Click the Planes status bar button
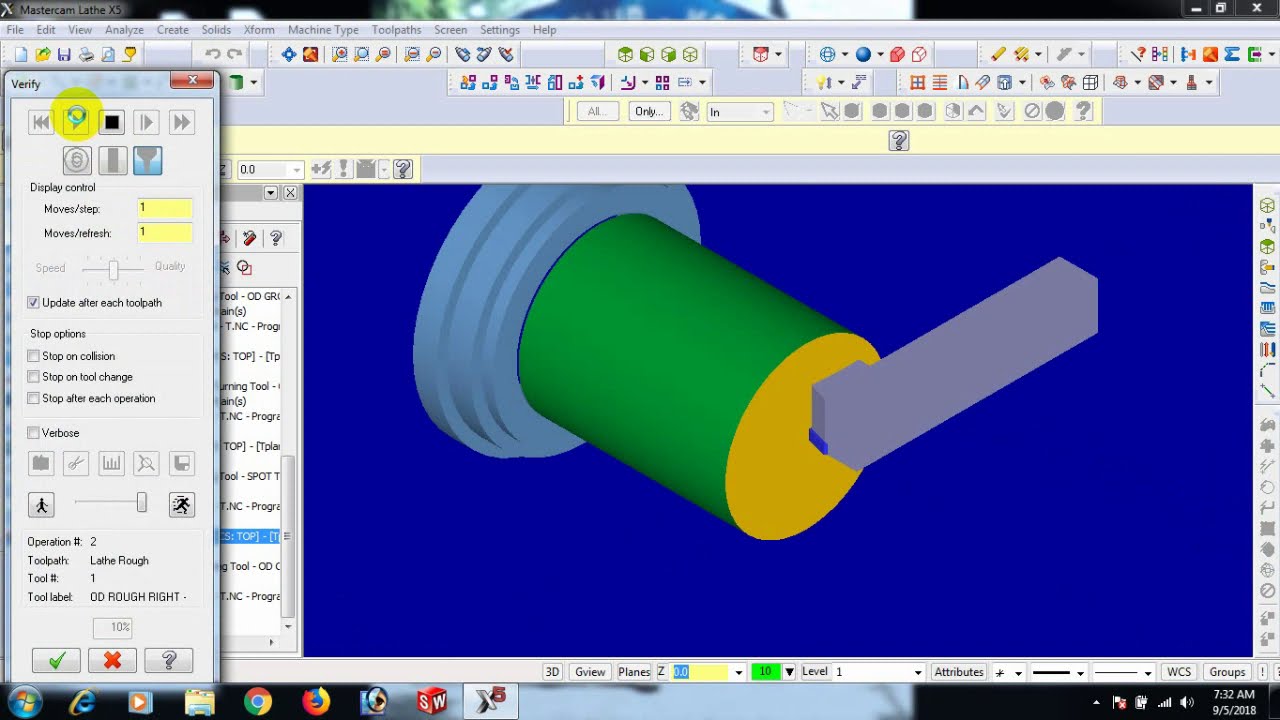Screen dimensions: 1280x720 pyautogui.click(x=634, y=672)
